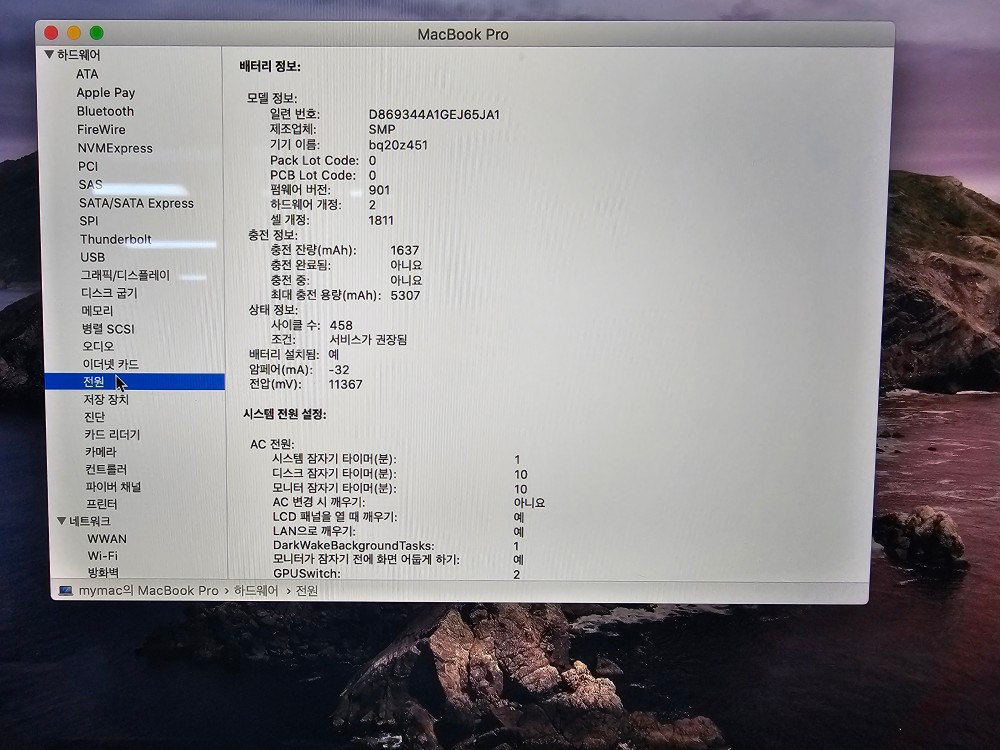
Task: Click the GPUSwitch label
Action: click(x=306, y=573)
